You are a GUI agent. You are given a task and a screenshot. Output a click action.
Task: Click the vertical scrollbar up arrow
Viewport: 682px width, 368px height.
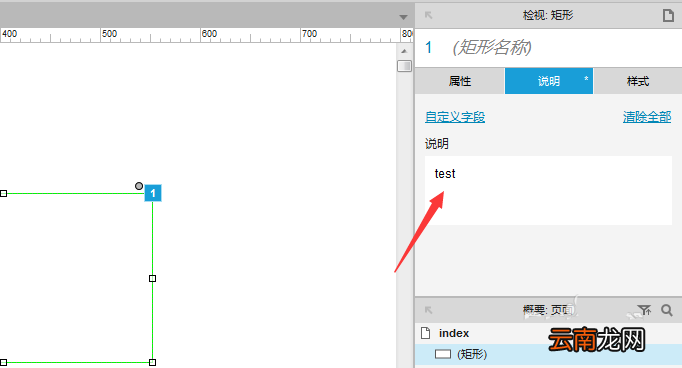pos(404,51)
